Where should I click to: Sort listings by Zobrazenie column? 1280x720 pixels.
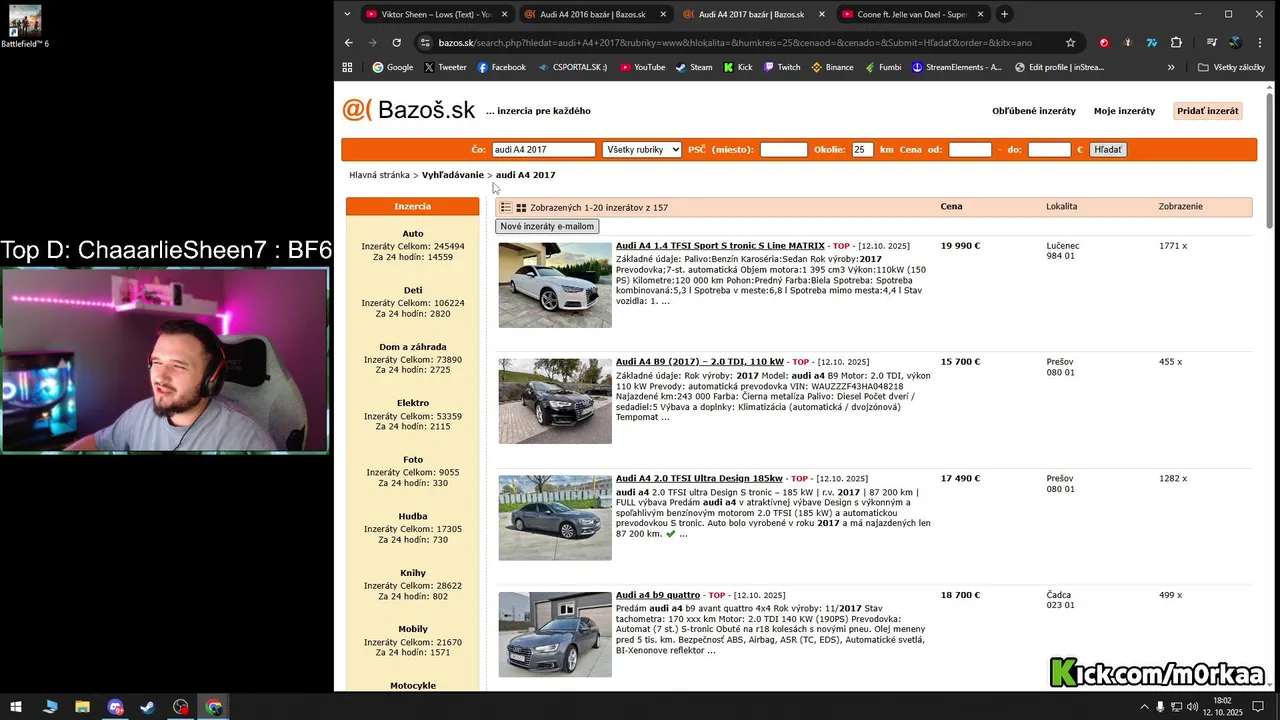(1180, 207)
